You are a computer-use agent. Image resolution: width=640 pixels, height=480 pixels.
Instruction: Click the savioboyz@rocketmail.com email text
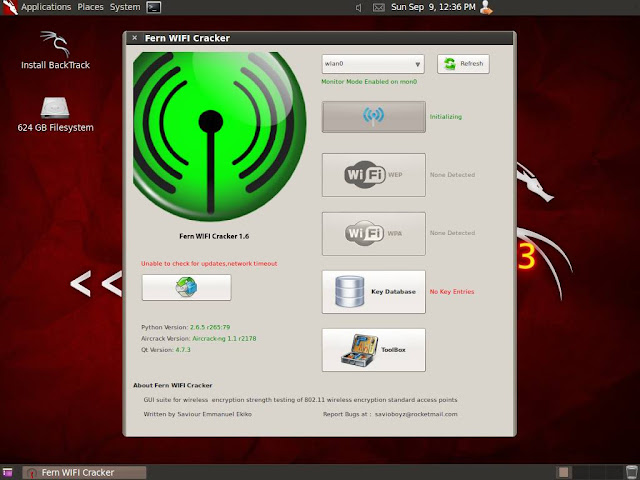(416, 414)
